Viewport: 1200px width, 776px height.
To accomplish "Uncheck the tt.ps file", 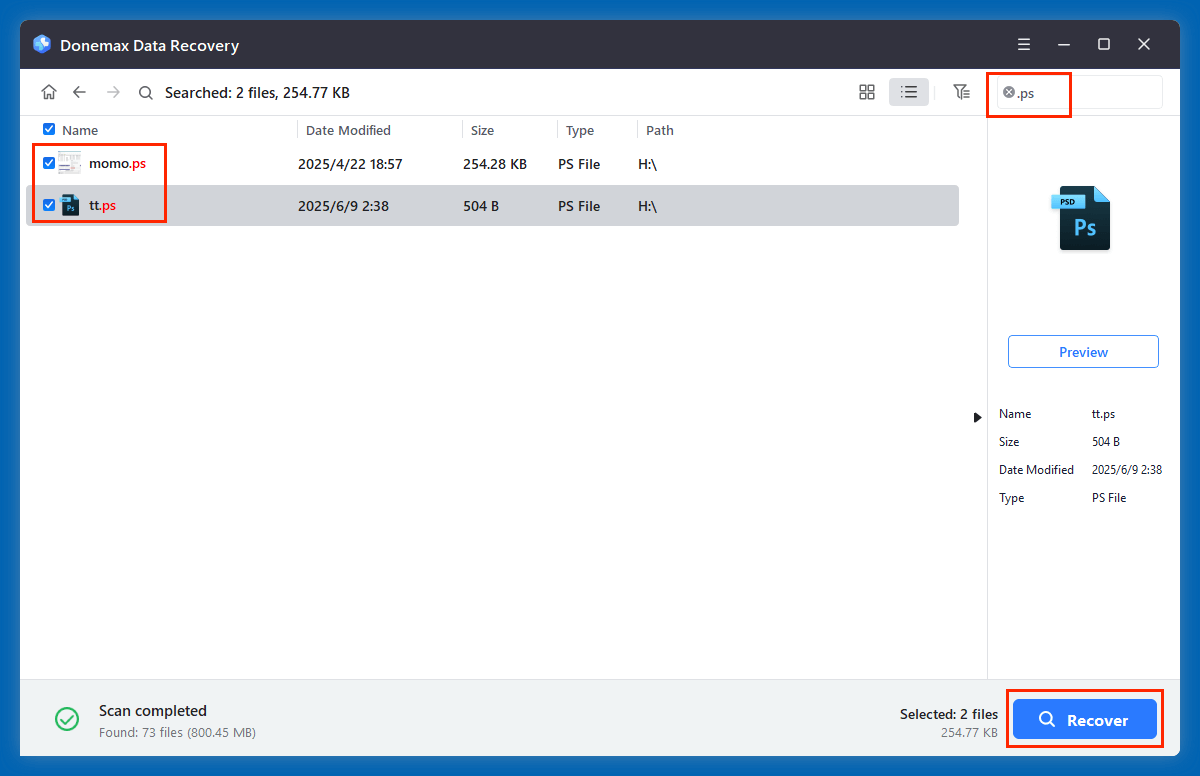I will coord(48,205).
